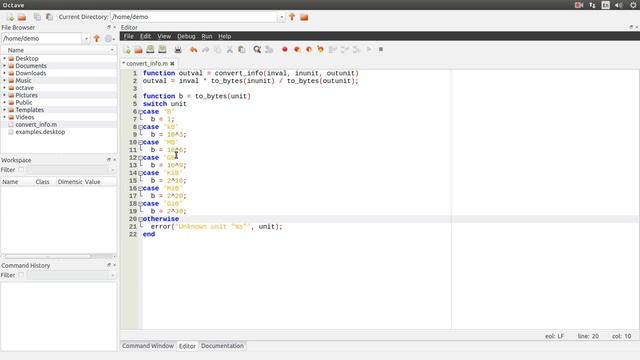Click the Step Out debug icon
640x360 pixels.
(356, 49)
